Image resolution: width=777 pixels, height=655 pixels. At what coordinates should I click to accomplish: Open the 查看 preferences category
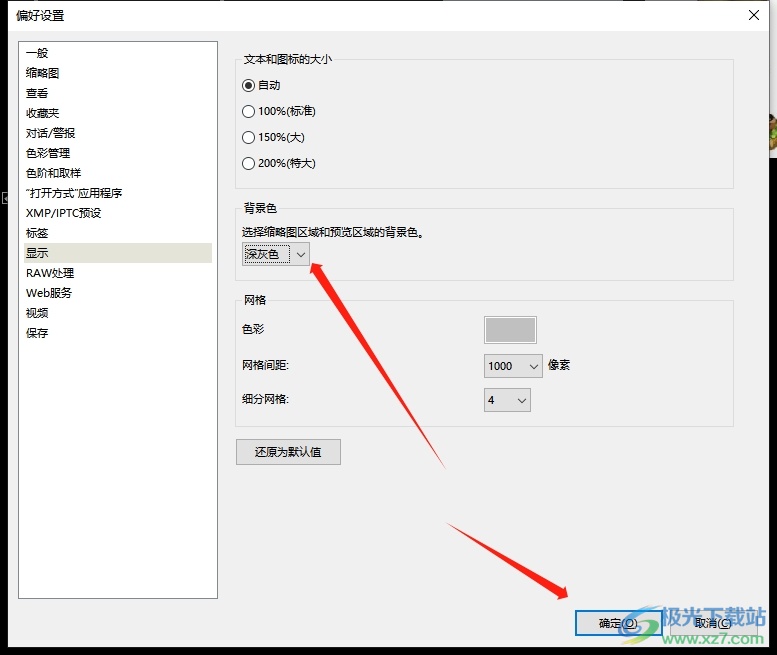pyautogui.click(x=118, y=93)
